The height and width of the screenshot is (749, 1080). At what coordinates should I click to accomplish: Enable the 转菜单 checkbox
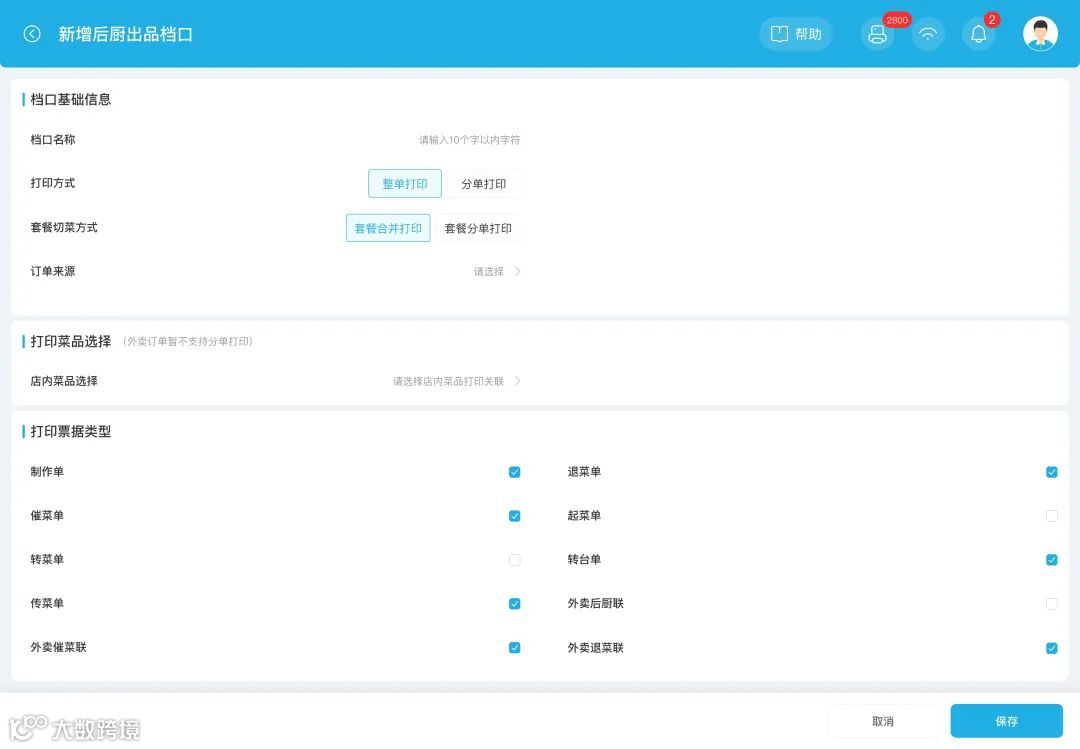tap(515, 560)
